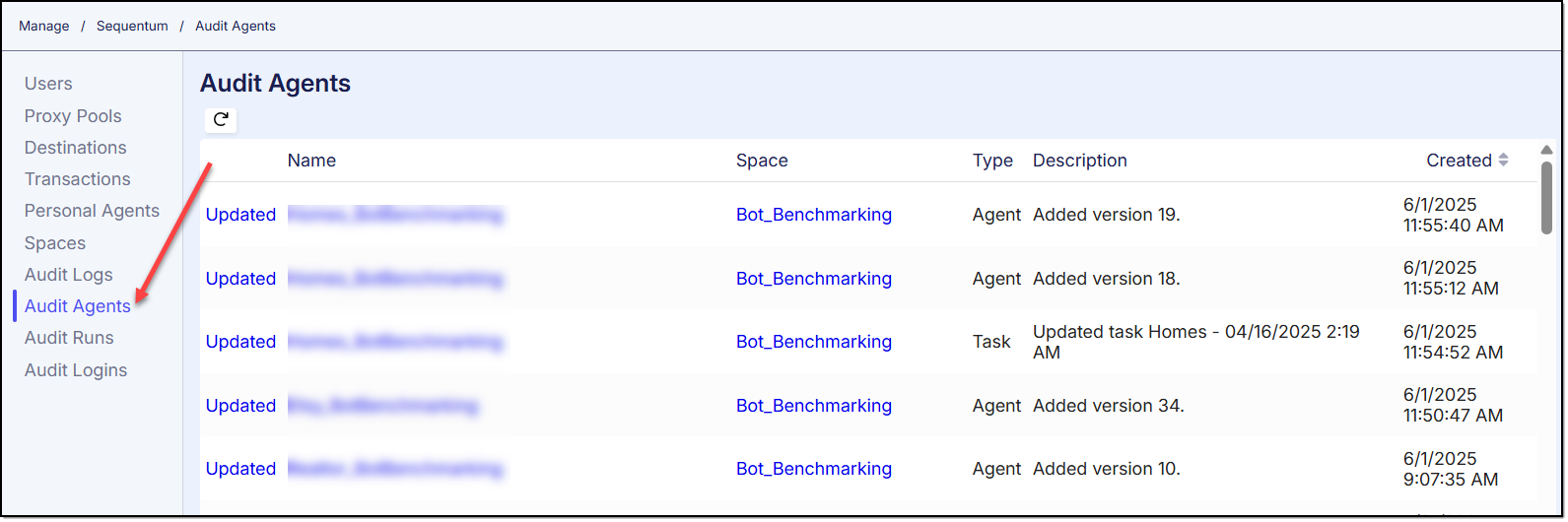Image resolution: width=1568 pixels, height=522 pixels.
Task: Open Users in the sidebar
Action: click(x=48, y=84)
